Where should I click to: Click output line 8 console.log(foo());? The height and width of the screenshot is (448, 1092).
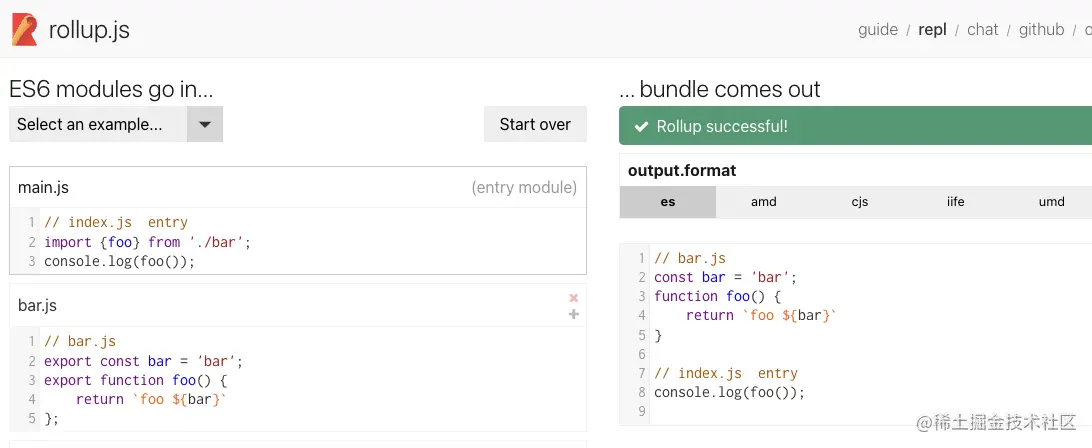point(729,392)
